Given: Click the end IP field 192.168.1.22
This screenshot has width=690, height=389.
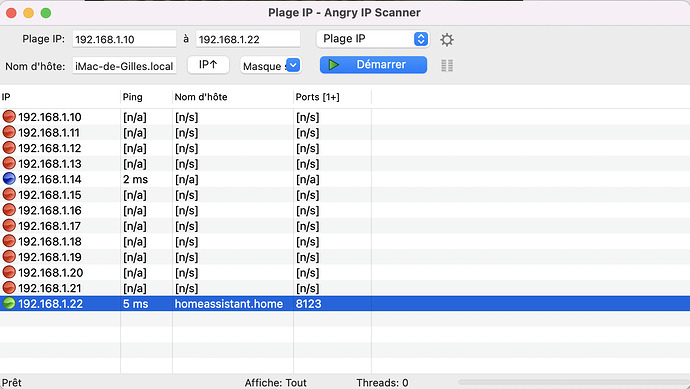Looking at the screenshot, I should 248,39.
